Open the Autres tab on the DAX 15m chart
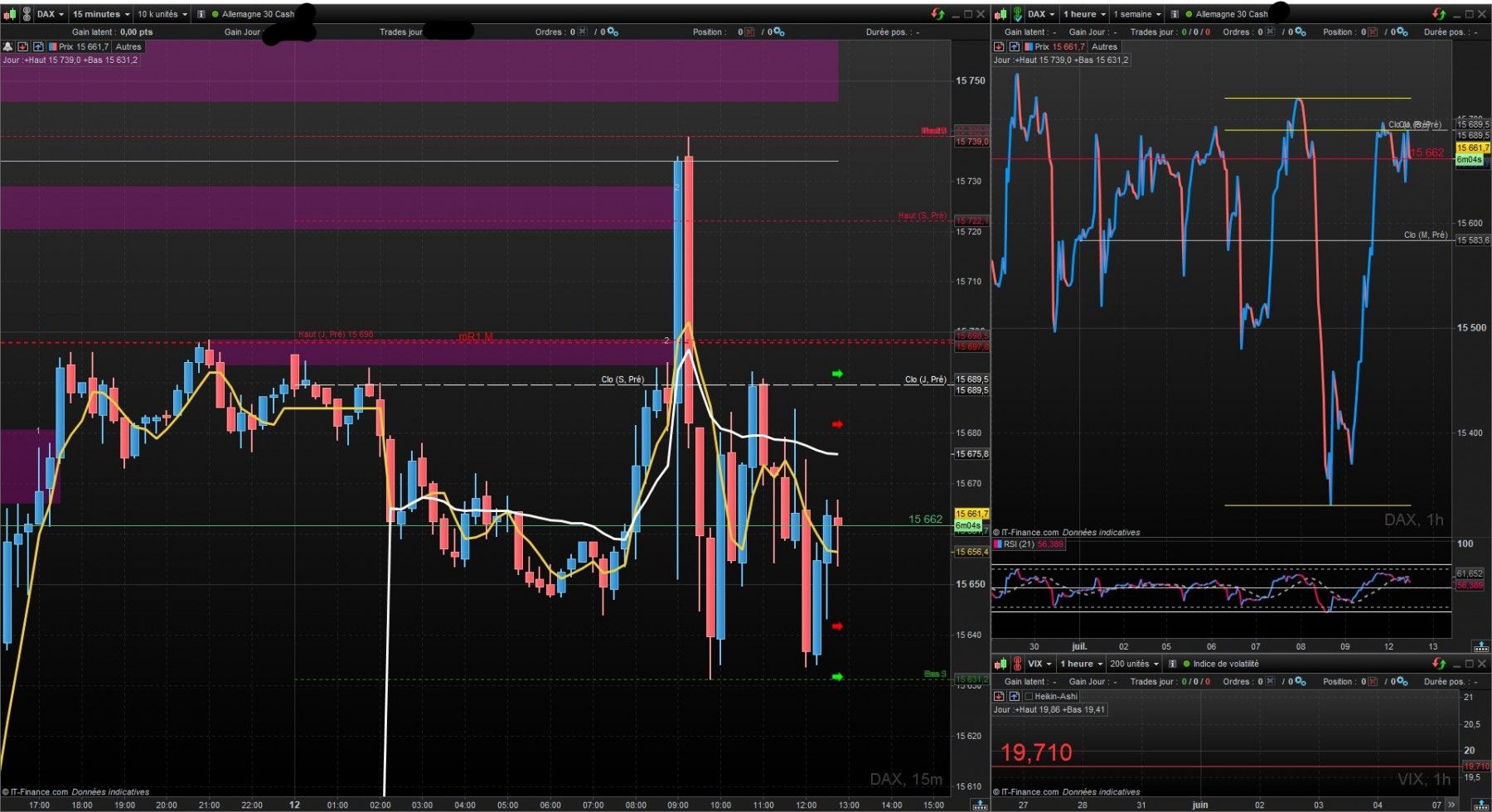The width and height of the screenshot is (1492, 812). [x=128, y=46]
